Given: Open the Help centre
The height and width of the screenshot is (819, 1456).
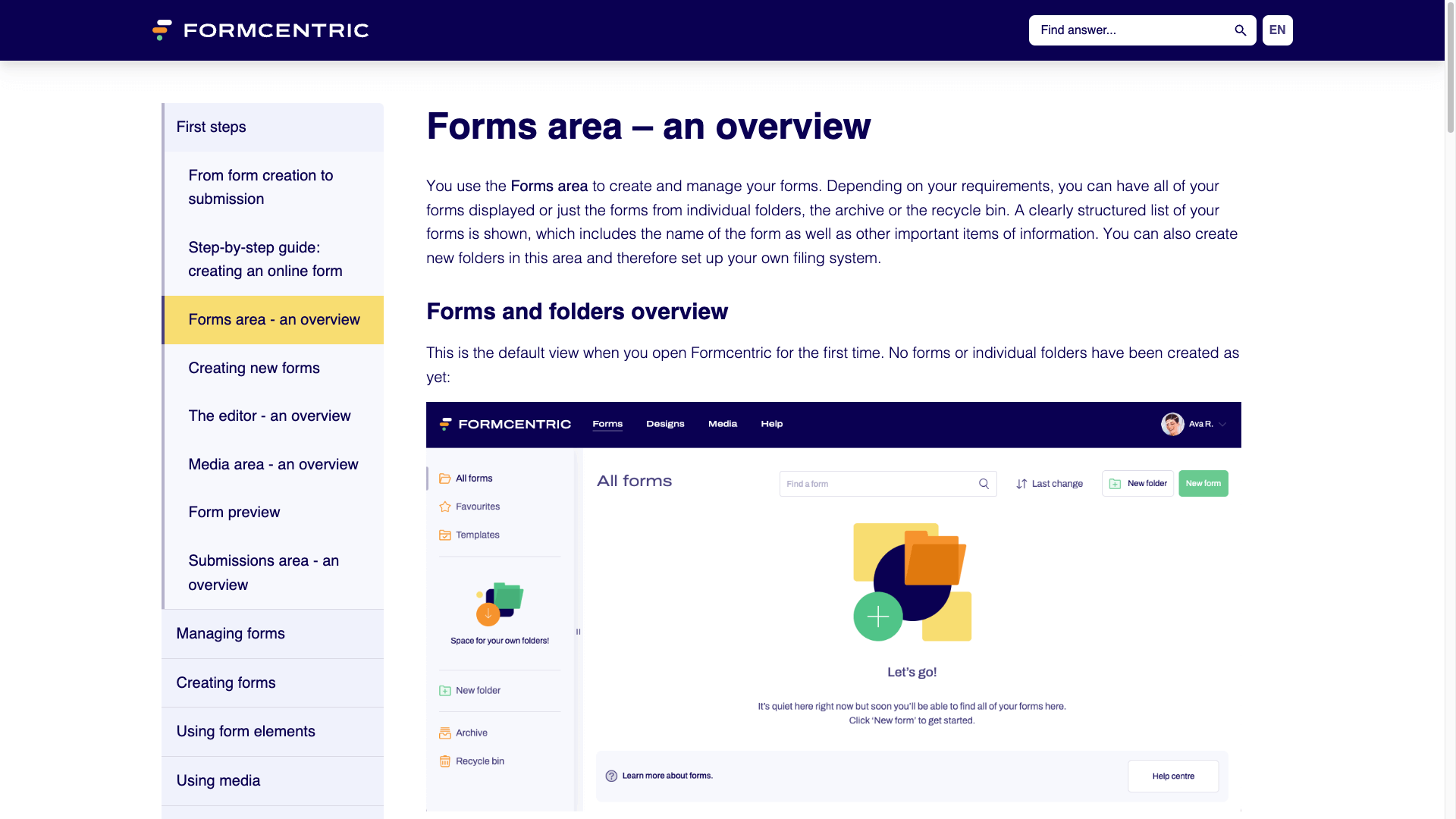Looking at the screenshot, I should [x=1173, y=776].
